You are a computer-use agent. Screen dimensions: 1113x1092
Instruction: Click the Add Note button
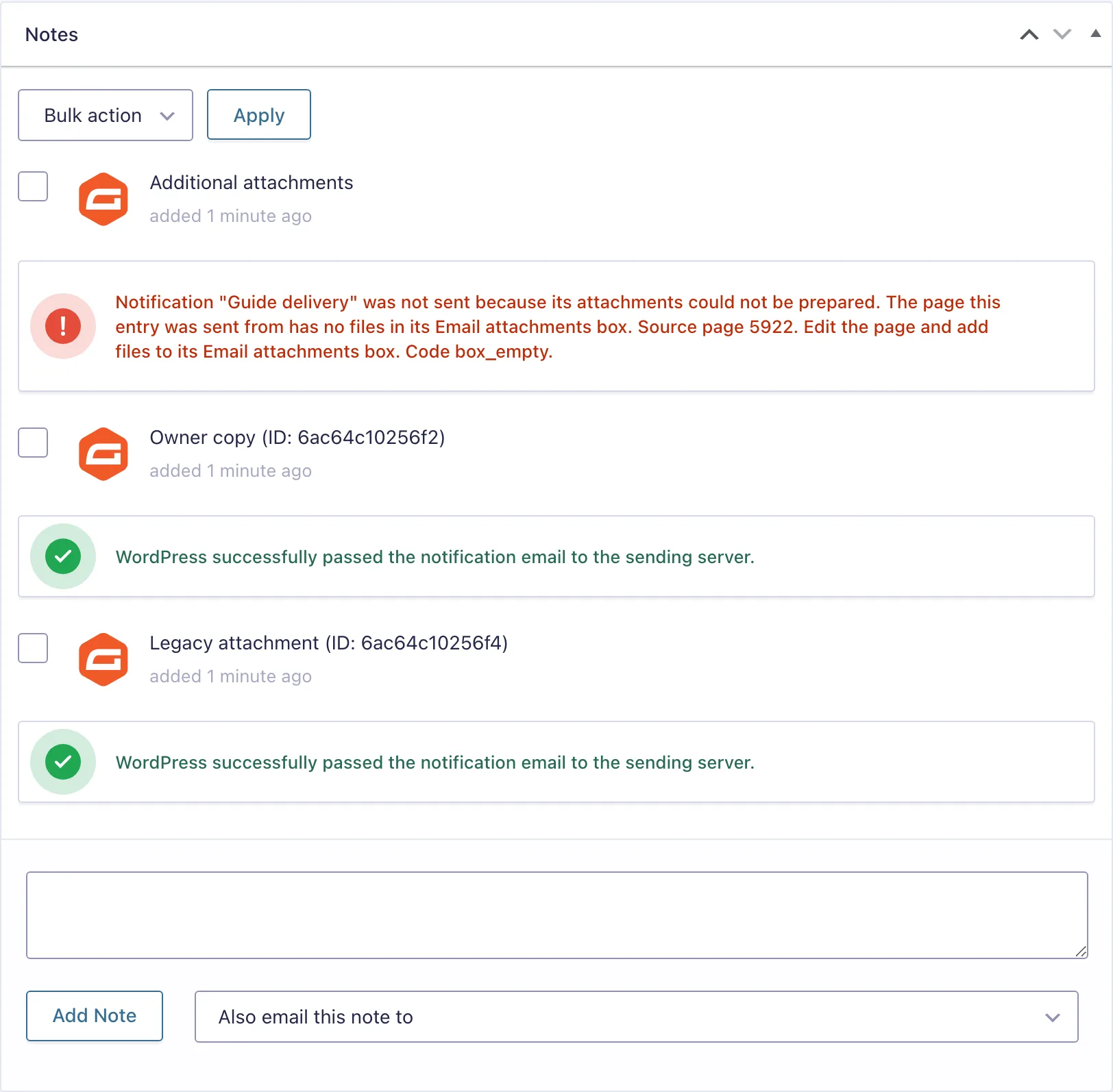click(95, 1016)
